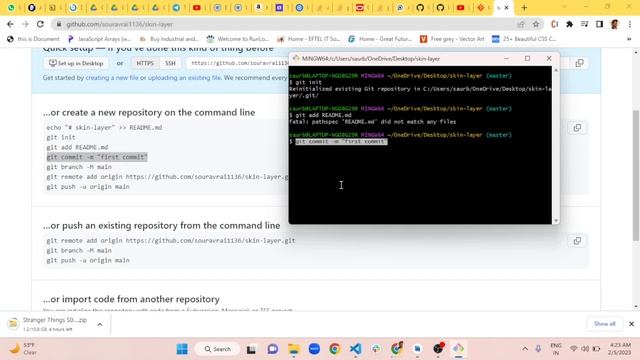The width and height of the screenshot is (640, 360).
Task: Open Git Bash taskbar icon
Action: click(458, 349)
